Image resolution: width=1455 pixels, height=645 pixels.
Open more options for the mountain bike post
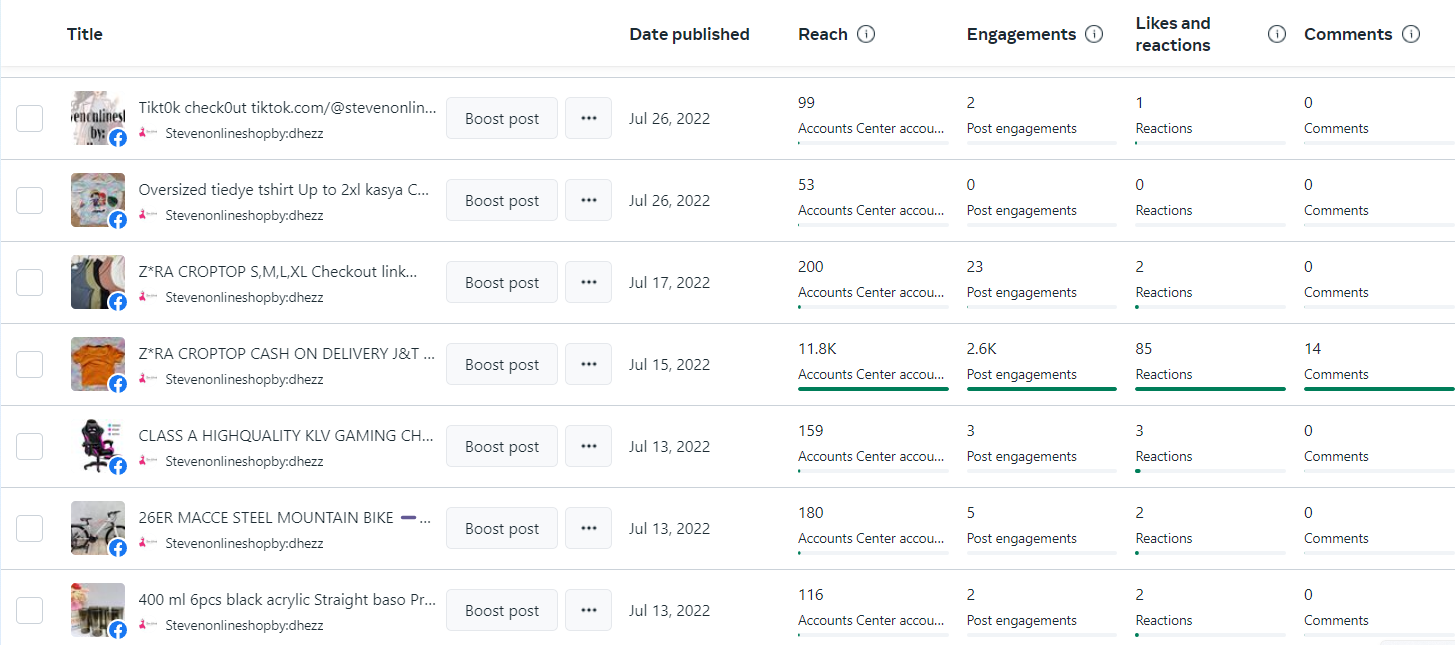coord(588,528)
